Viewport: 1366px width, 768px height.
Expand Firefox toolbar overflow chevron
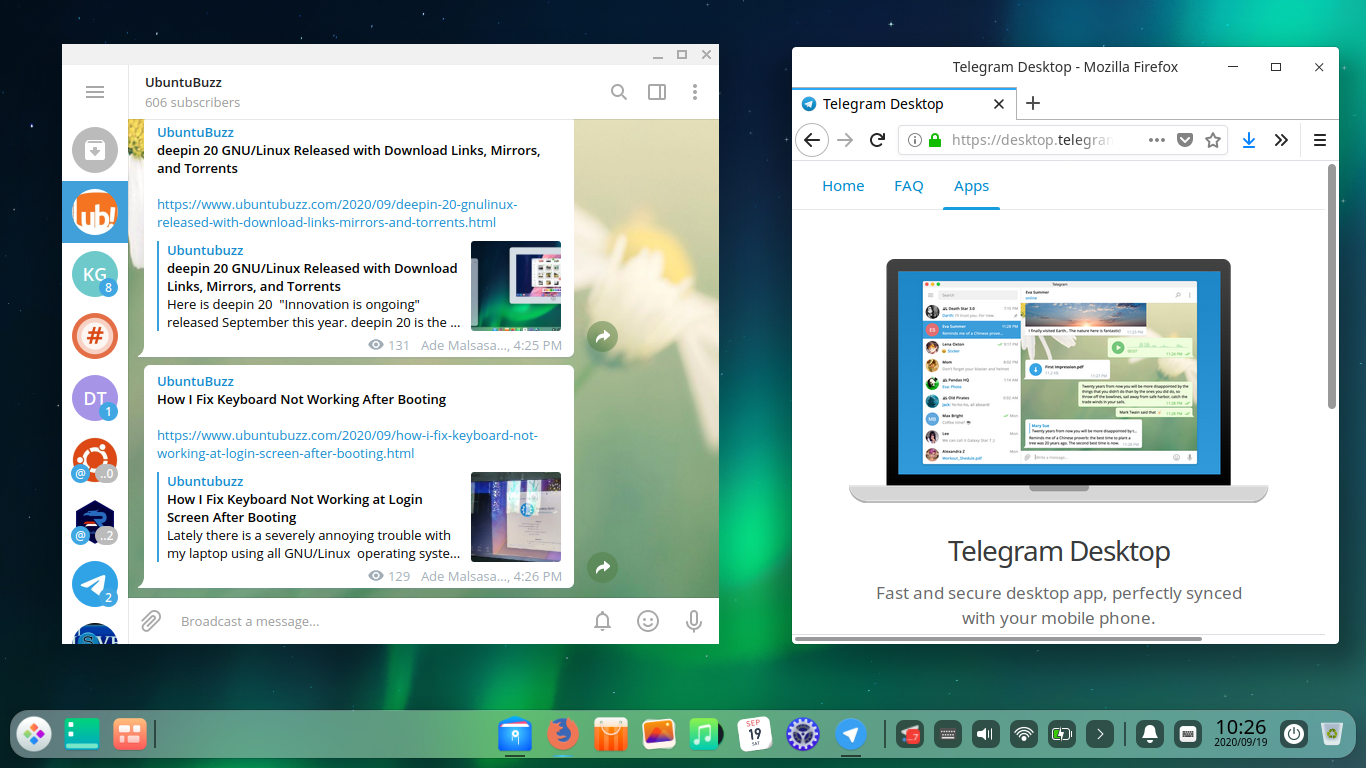(1281, 140)
